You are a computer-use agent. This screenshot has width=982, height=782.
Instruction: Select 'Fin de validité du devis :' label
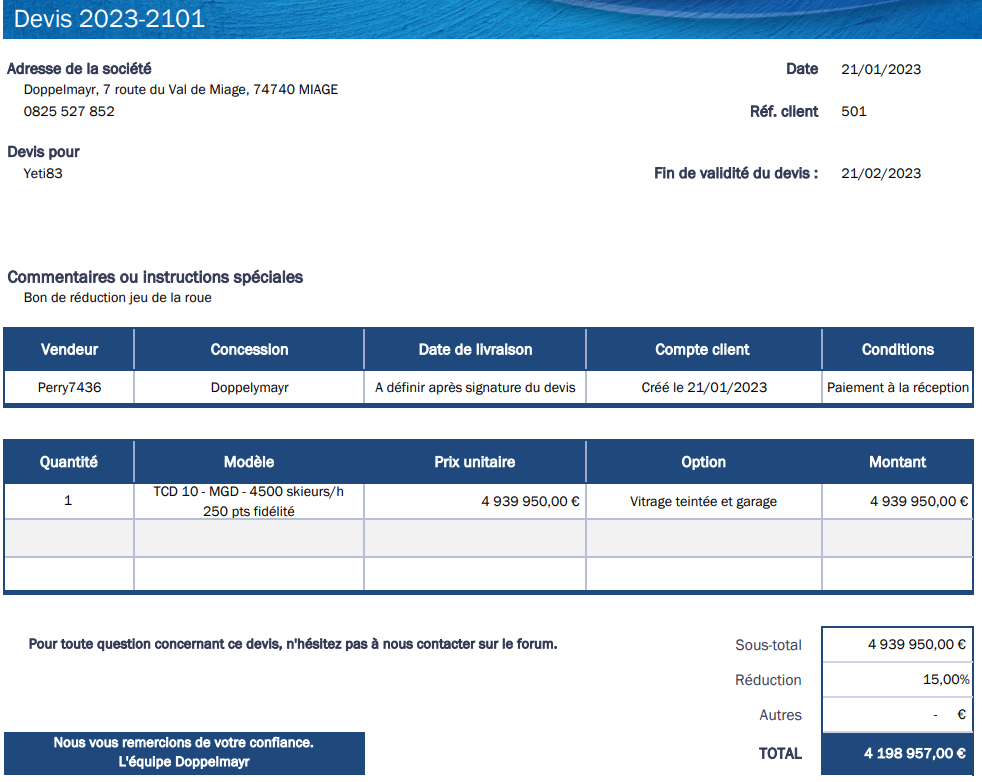coord(736,173)
